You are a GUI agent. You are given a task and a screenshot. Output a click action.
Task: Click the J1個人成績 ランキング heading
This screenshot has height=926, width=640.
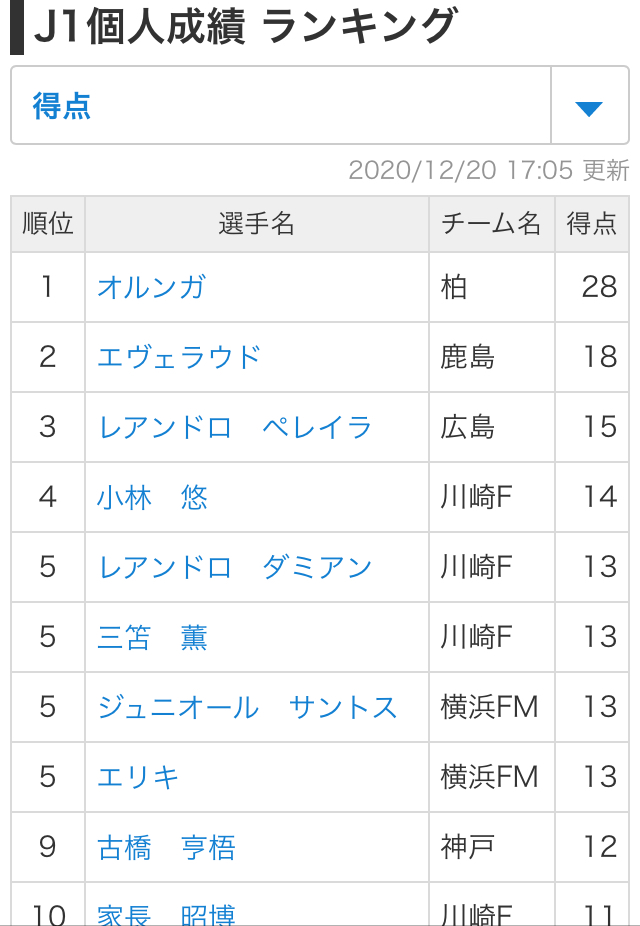point(246,27)
